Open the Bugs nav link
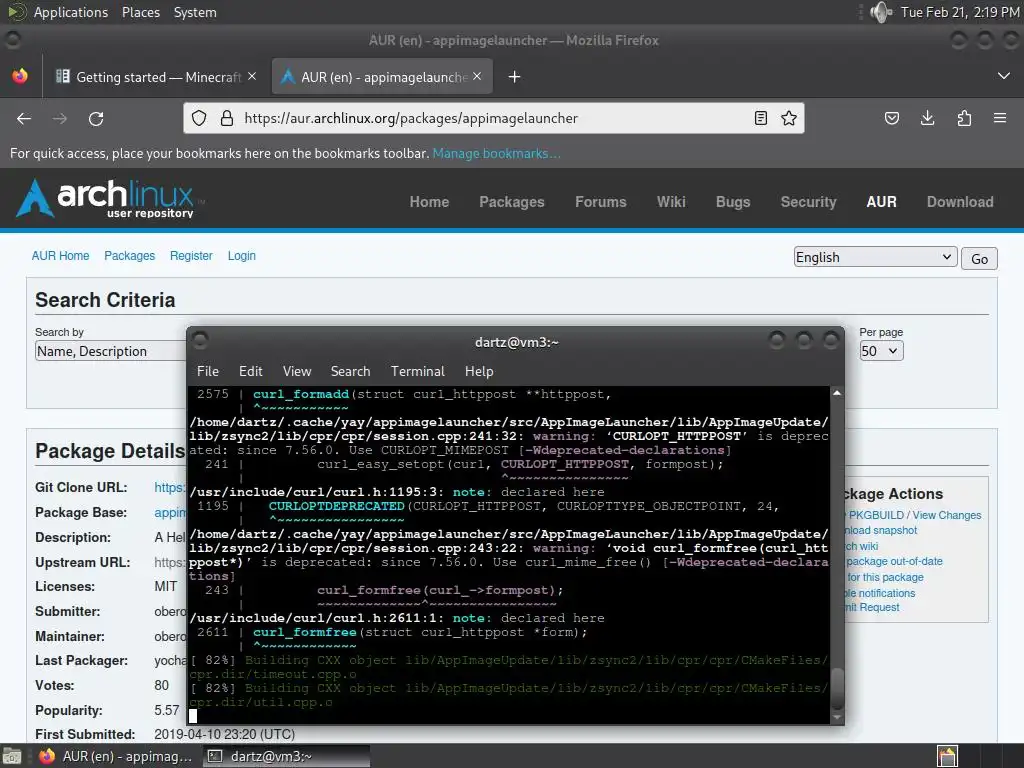Screen dimensions: 1024x768 (x=733, y=202)
